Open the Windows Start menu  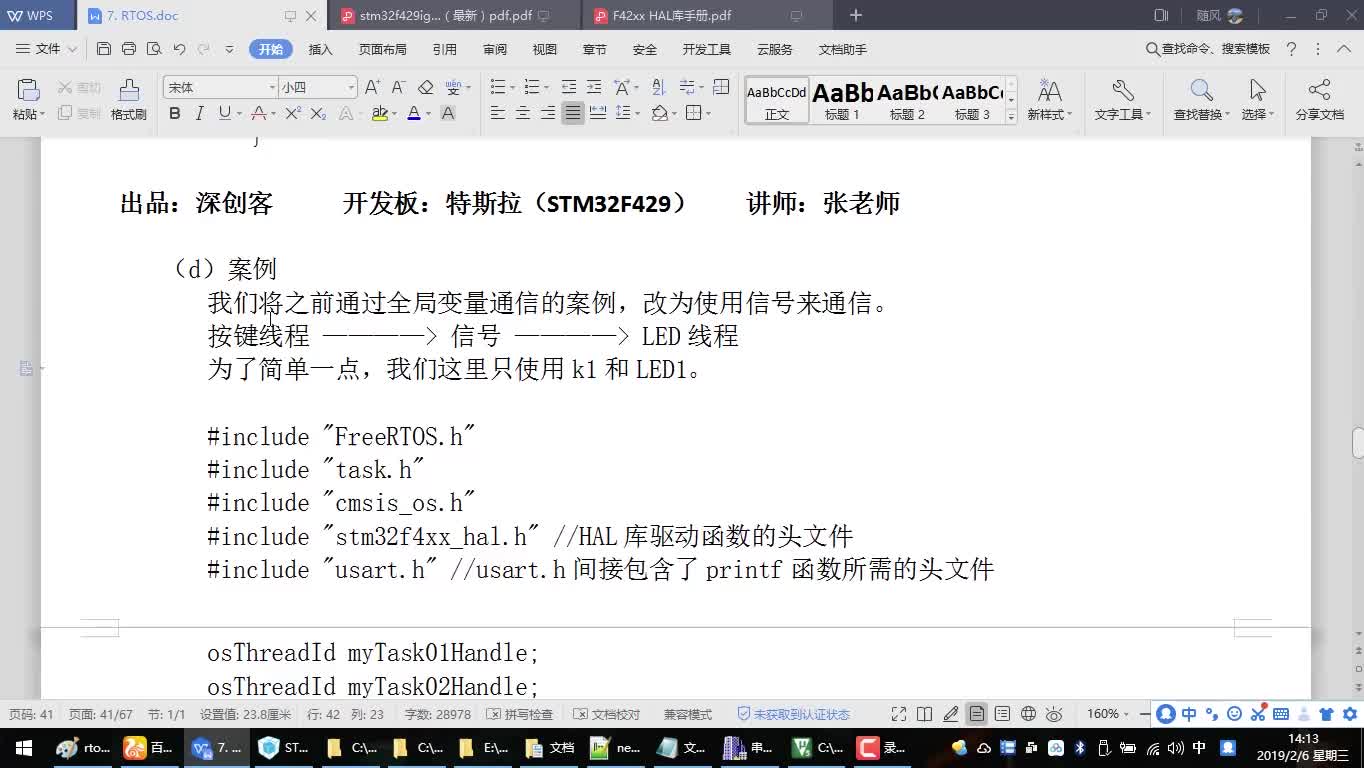[23, 748]
